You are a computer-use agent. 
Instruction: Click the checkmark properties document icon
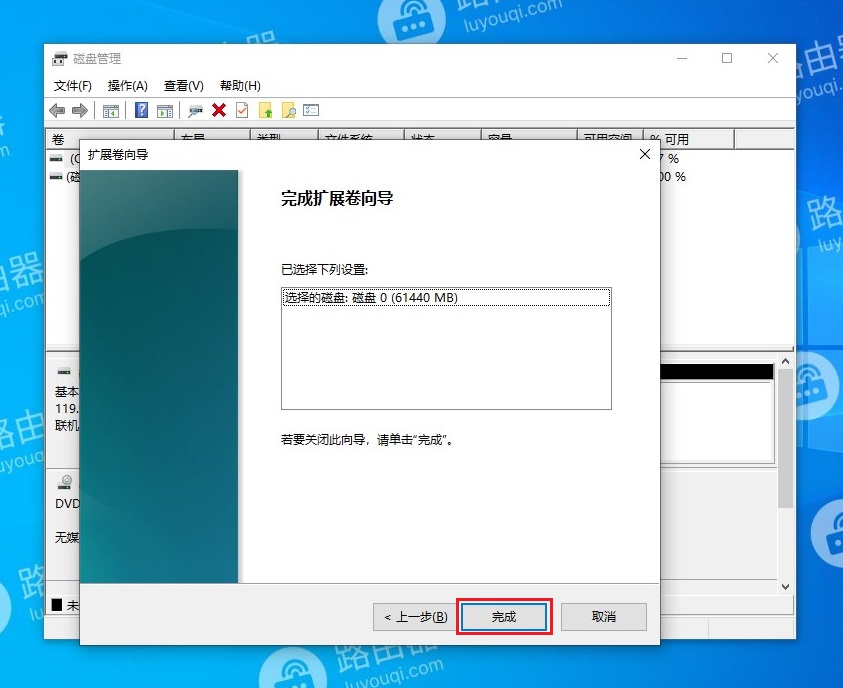242,110
